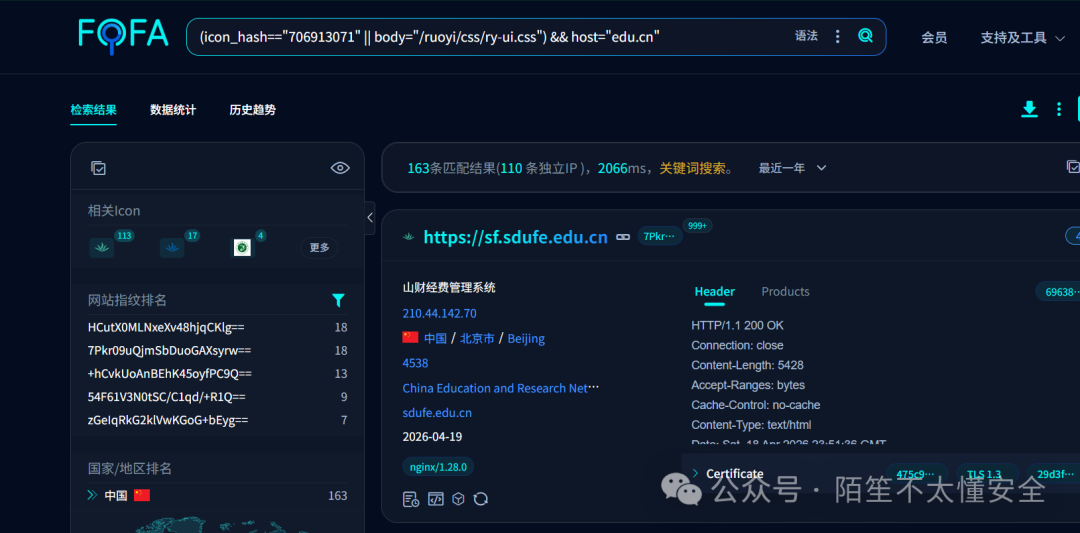Open https://sf.sdufe.edu.cn result link
This screenshot has height=533, width=1080.
tap(515, 238)
